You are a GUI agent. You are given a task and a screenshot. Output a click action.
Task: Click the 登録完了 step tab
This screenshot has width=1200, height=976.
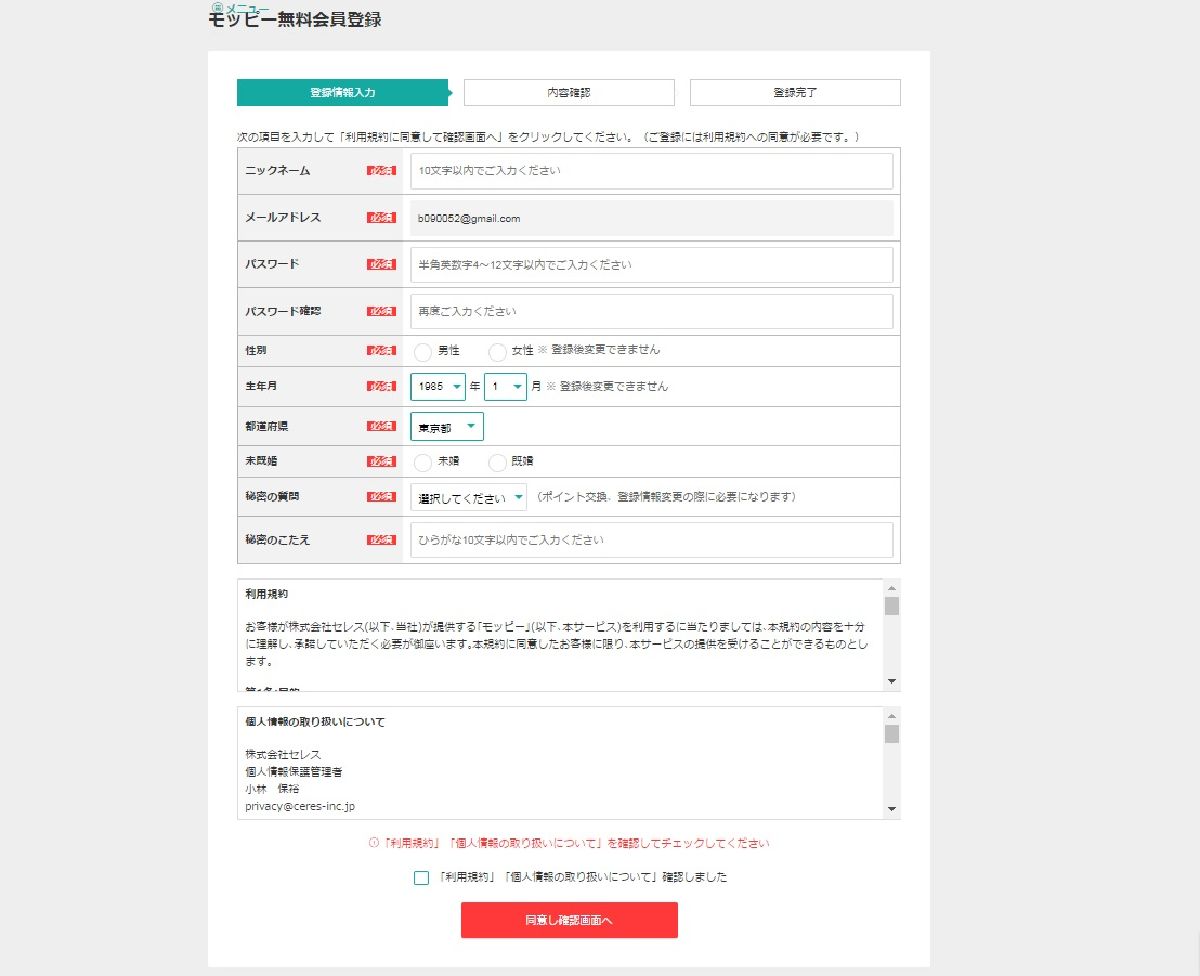pyautogui.click(x=795, y=92)
